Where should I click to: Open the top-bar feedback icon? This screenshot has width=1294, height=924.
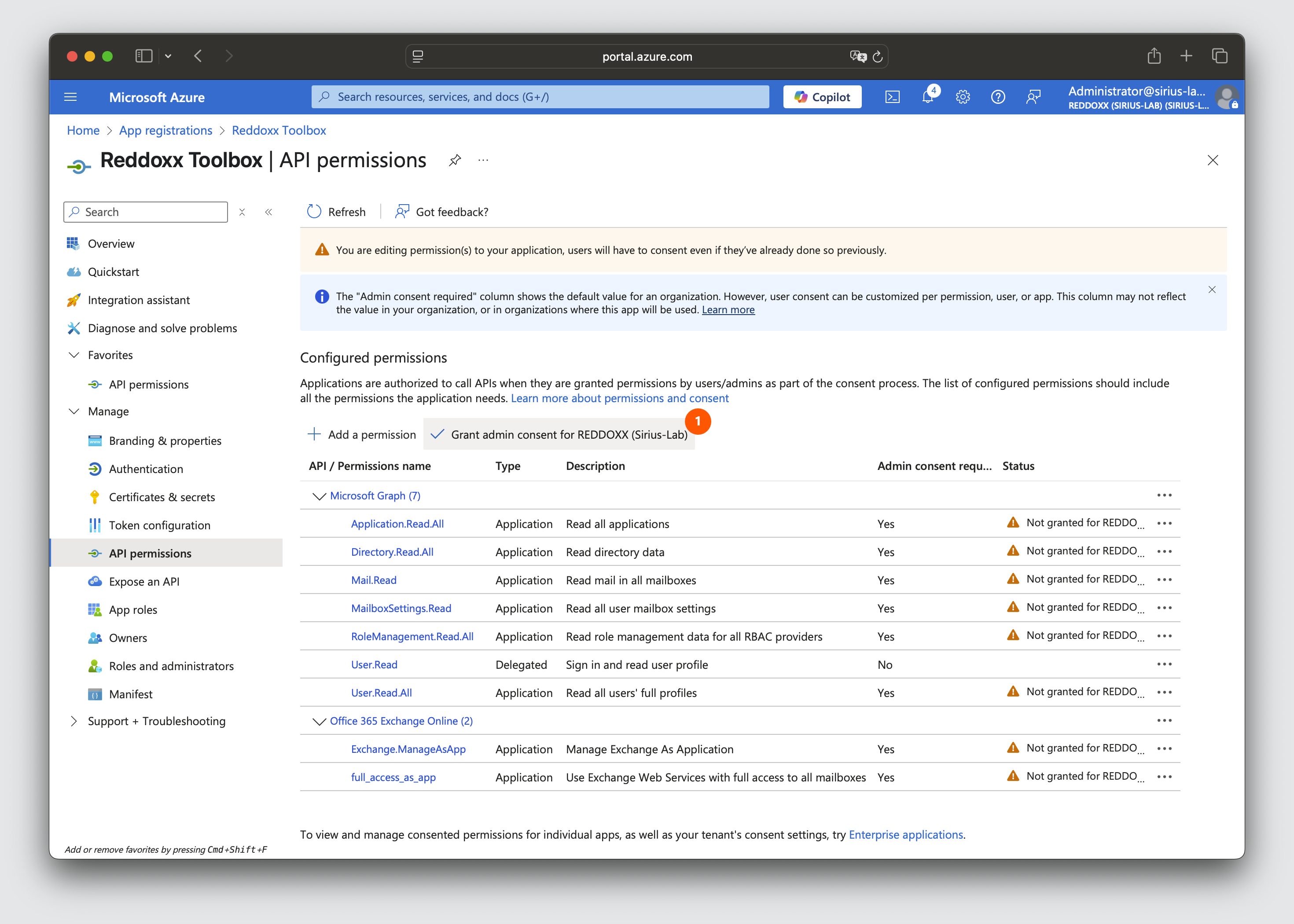pyautogui.click(x=1033, y=97)
